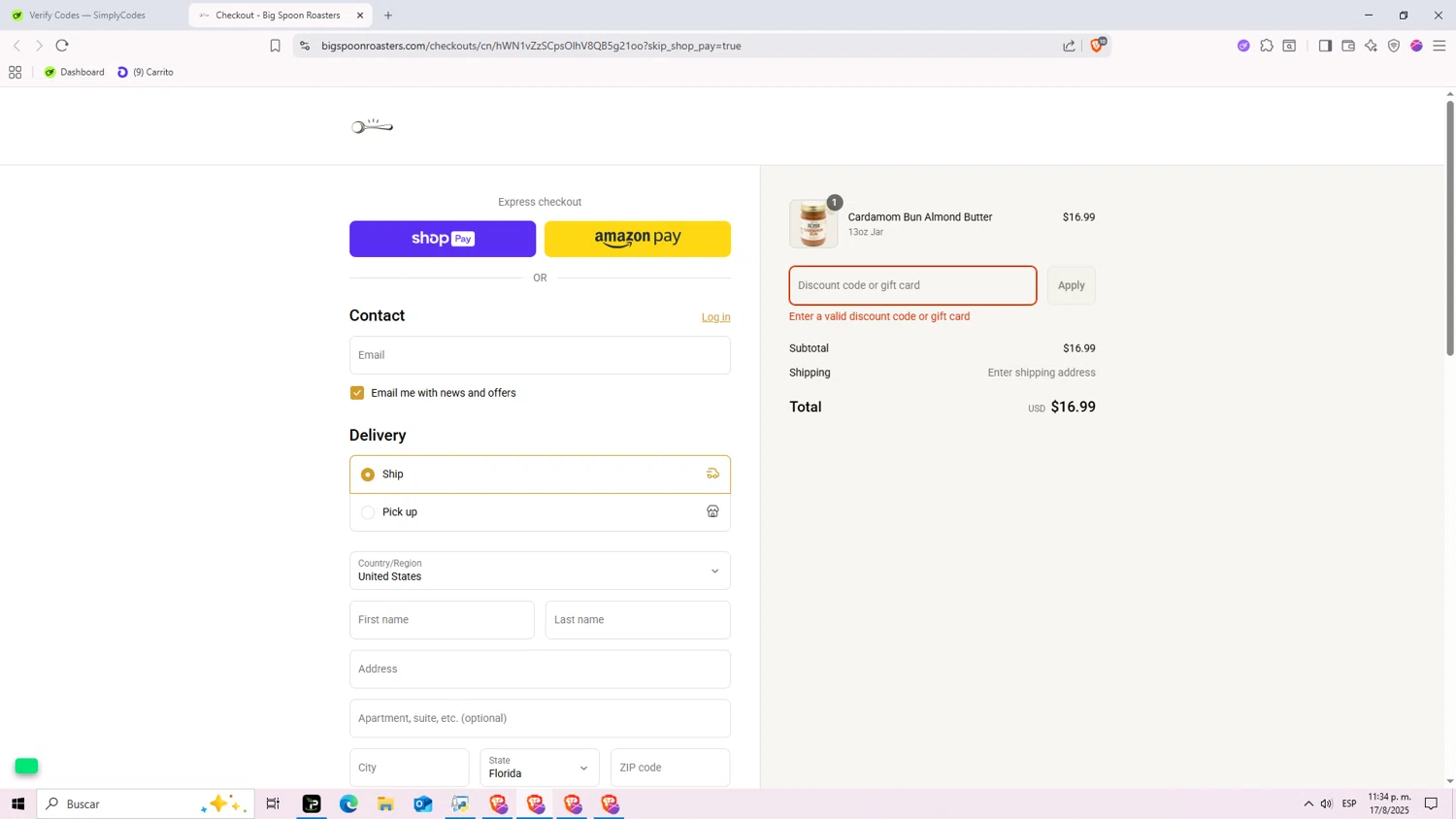
Task: Click the Address field
Action: point(540,670)
